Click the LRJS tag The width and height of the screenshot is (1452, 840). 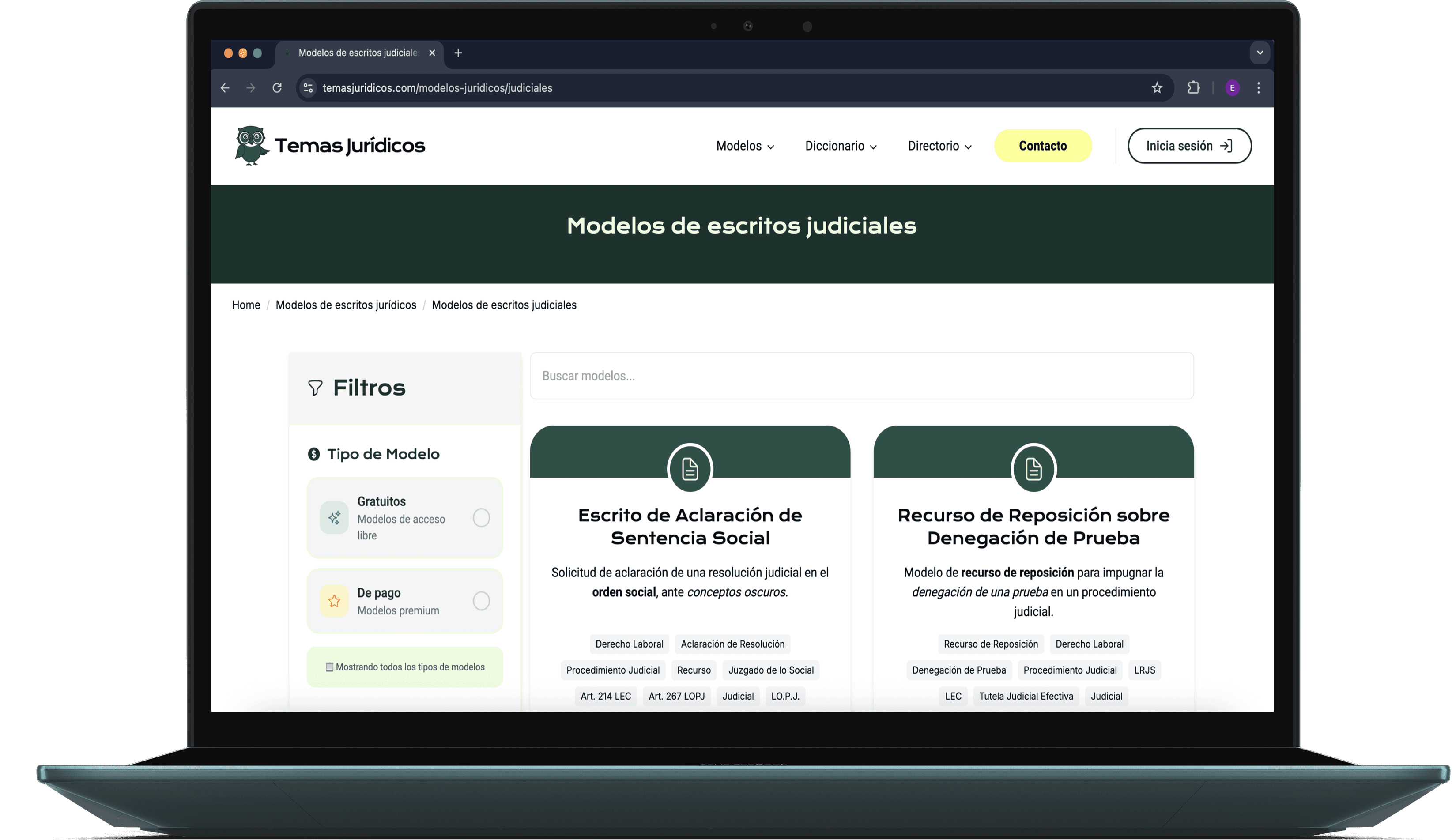click(1145, 670)
